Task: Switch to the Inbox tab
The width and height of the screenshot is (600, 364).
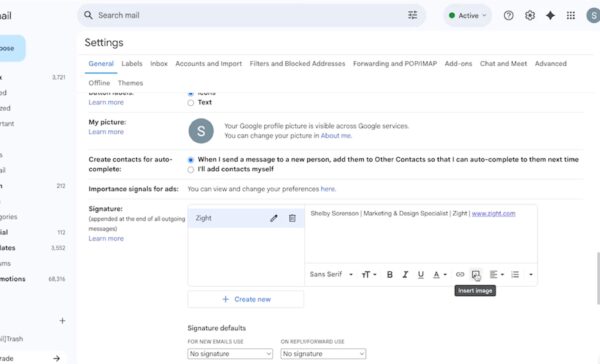Action: click(159, 64)
